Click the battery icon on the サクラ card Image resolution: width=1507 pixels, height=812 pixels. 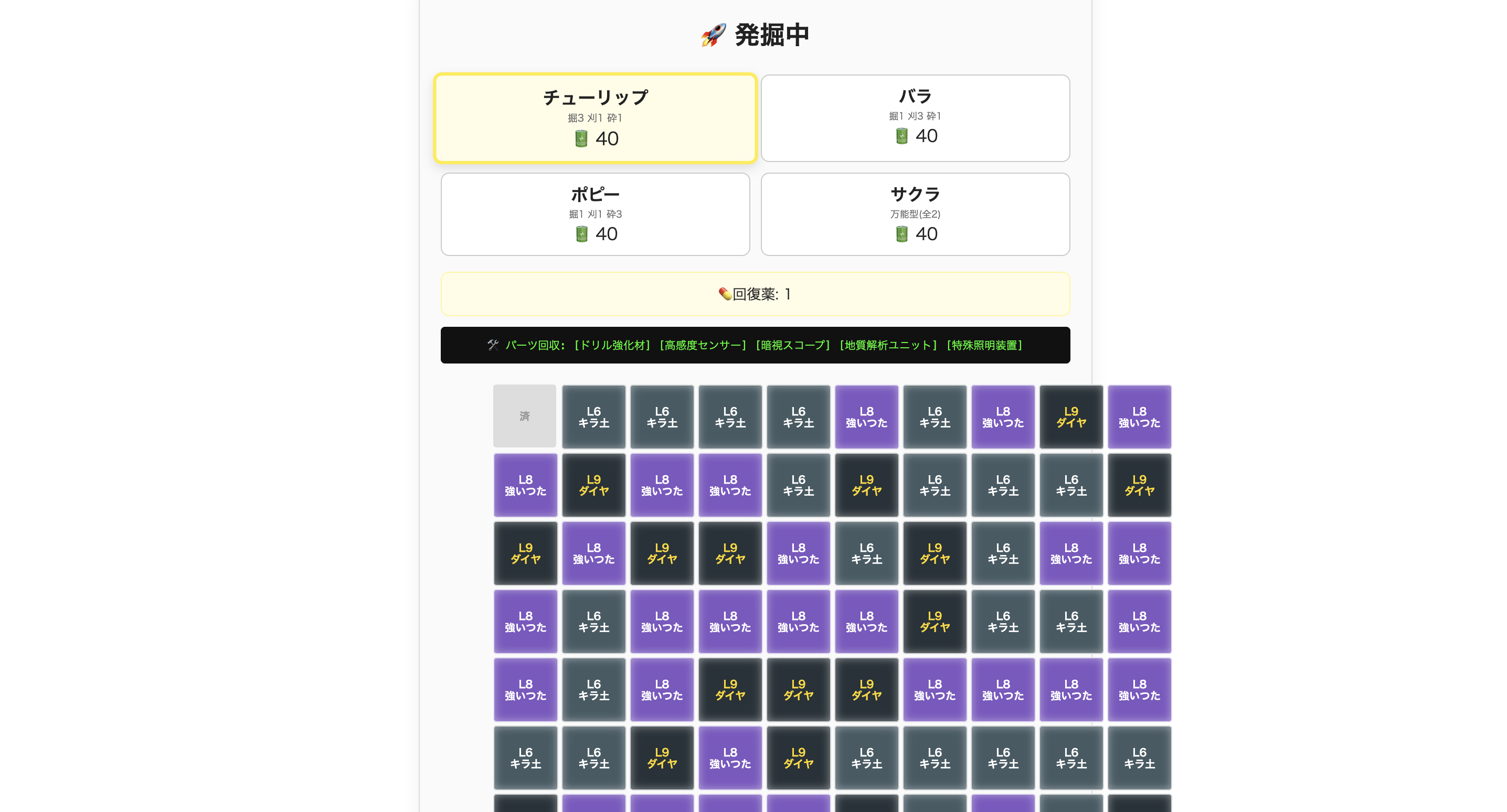point(901,233)
